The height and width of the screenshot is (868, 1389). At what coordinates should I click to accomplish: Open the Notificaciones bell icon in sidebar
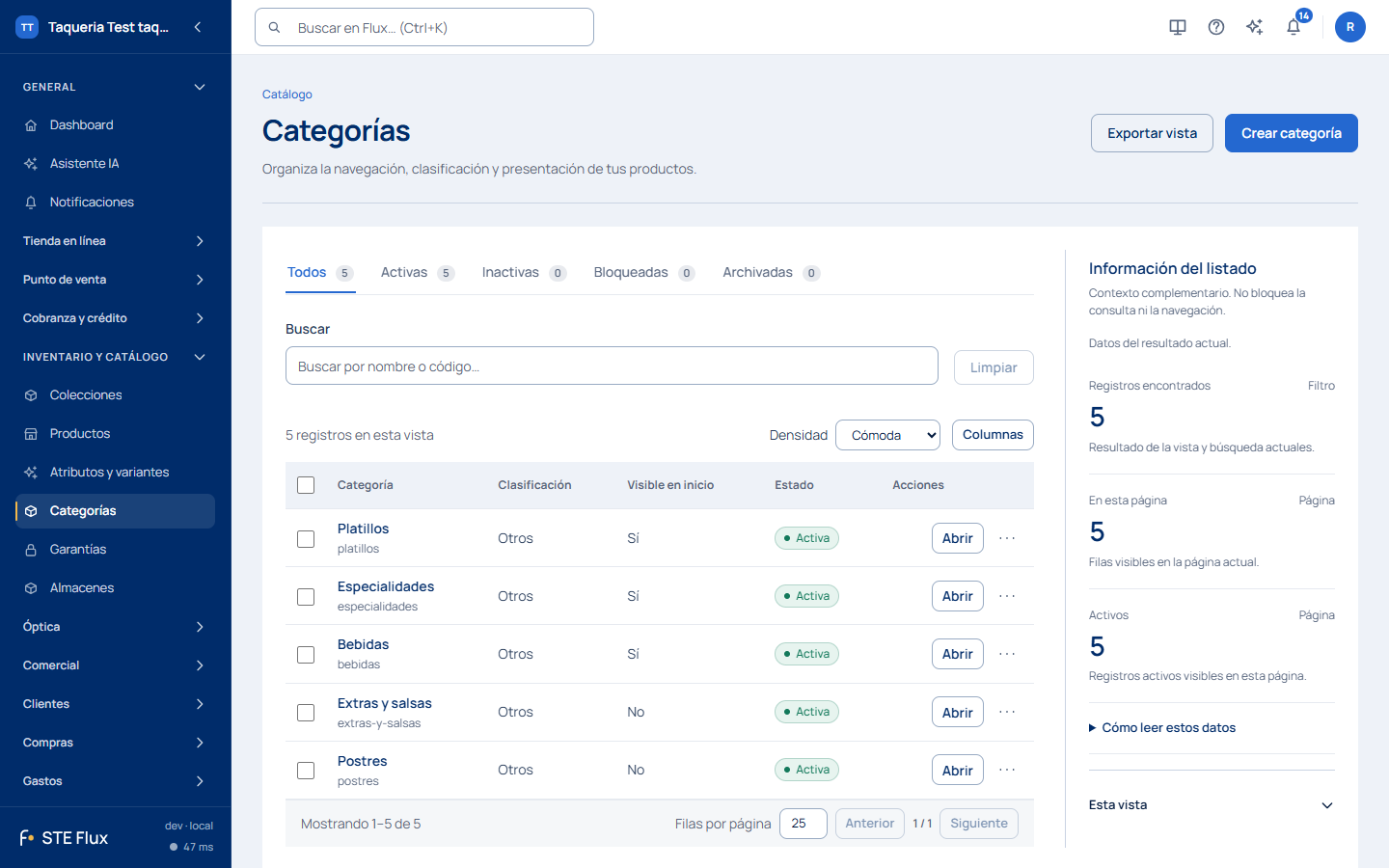coord(31,203)
